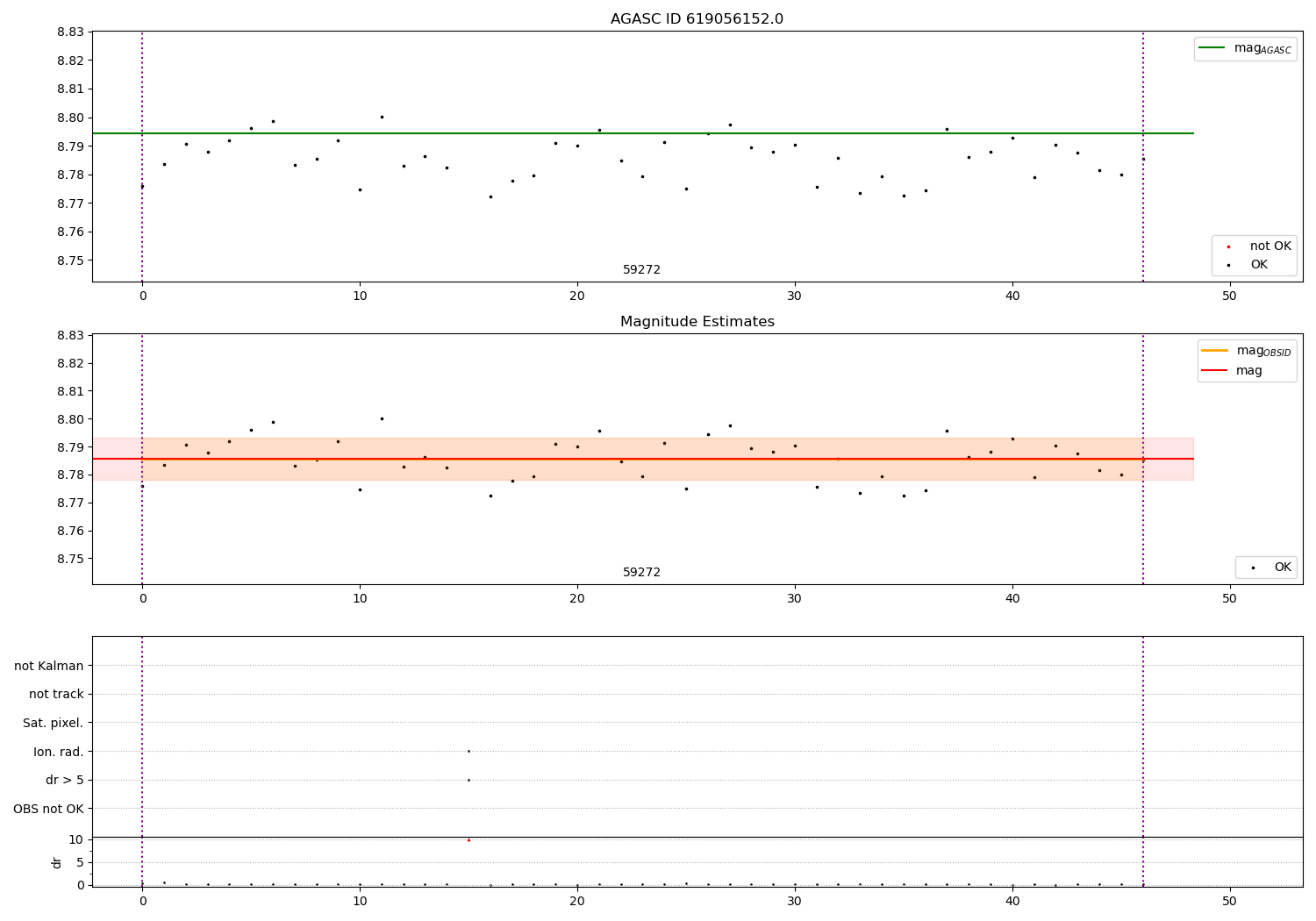Select 'not OK' legend entry in top plot
This screenshot has height=921, width=1316.
[1270, 246]
